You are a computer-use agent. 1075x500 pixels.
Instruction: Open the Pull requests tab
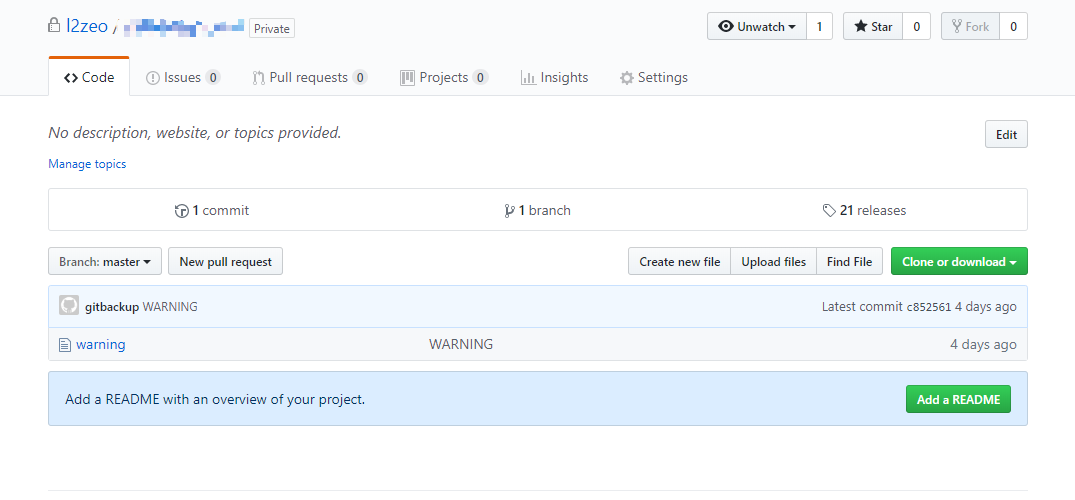click(x=308, y=78)
